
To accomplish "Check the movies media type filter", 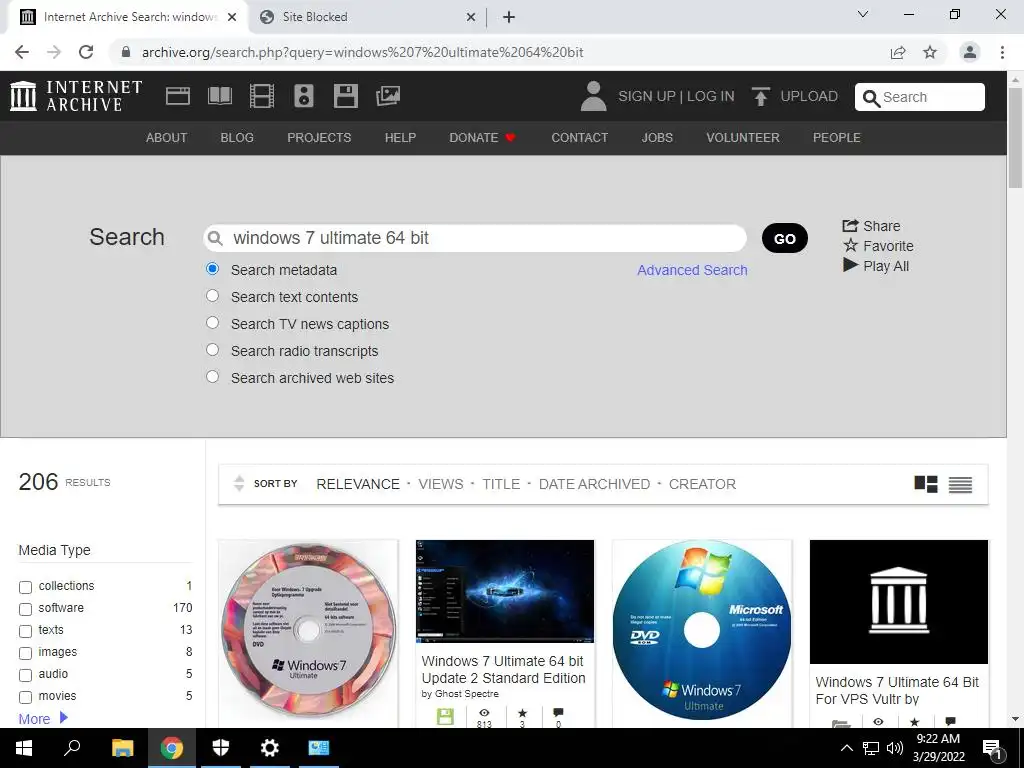I will click(25, 697).
